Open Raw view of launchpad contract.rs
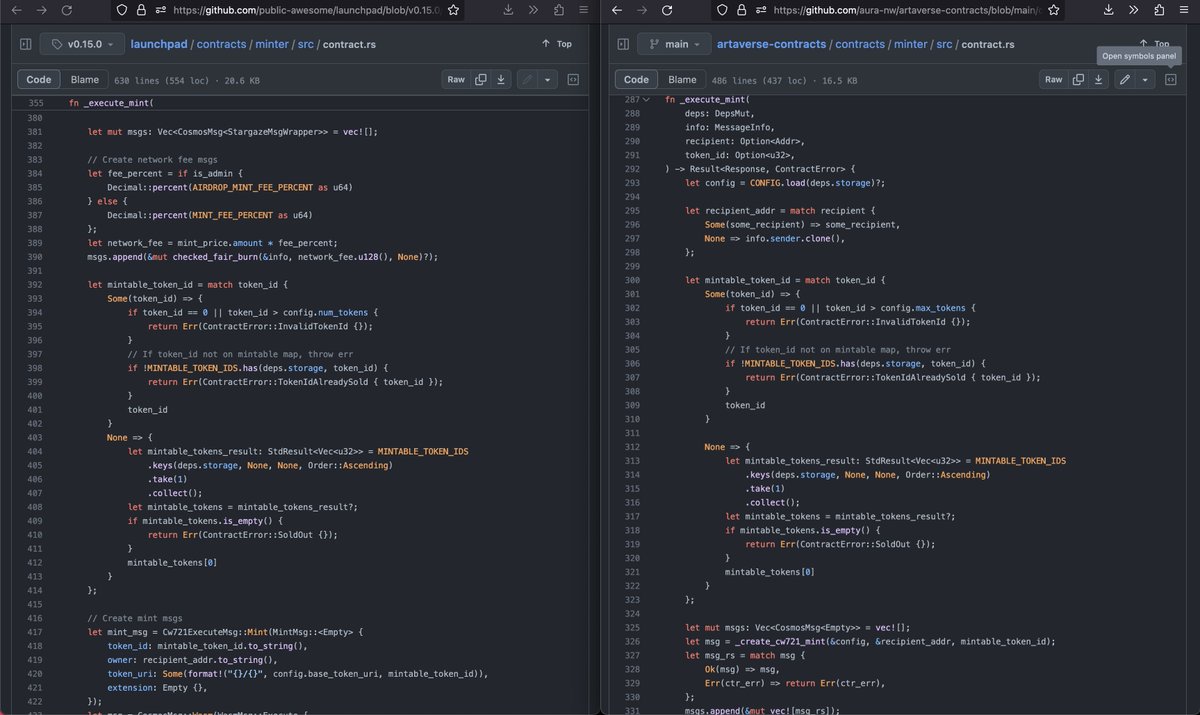 point(456,79)
